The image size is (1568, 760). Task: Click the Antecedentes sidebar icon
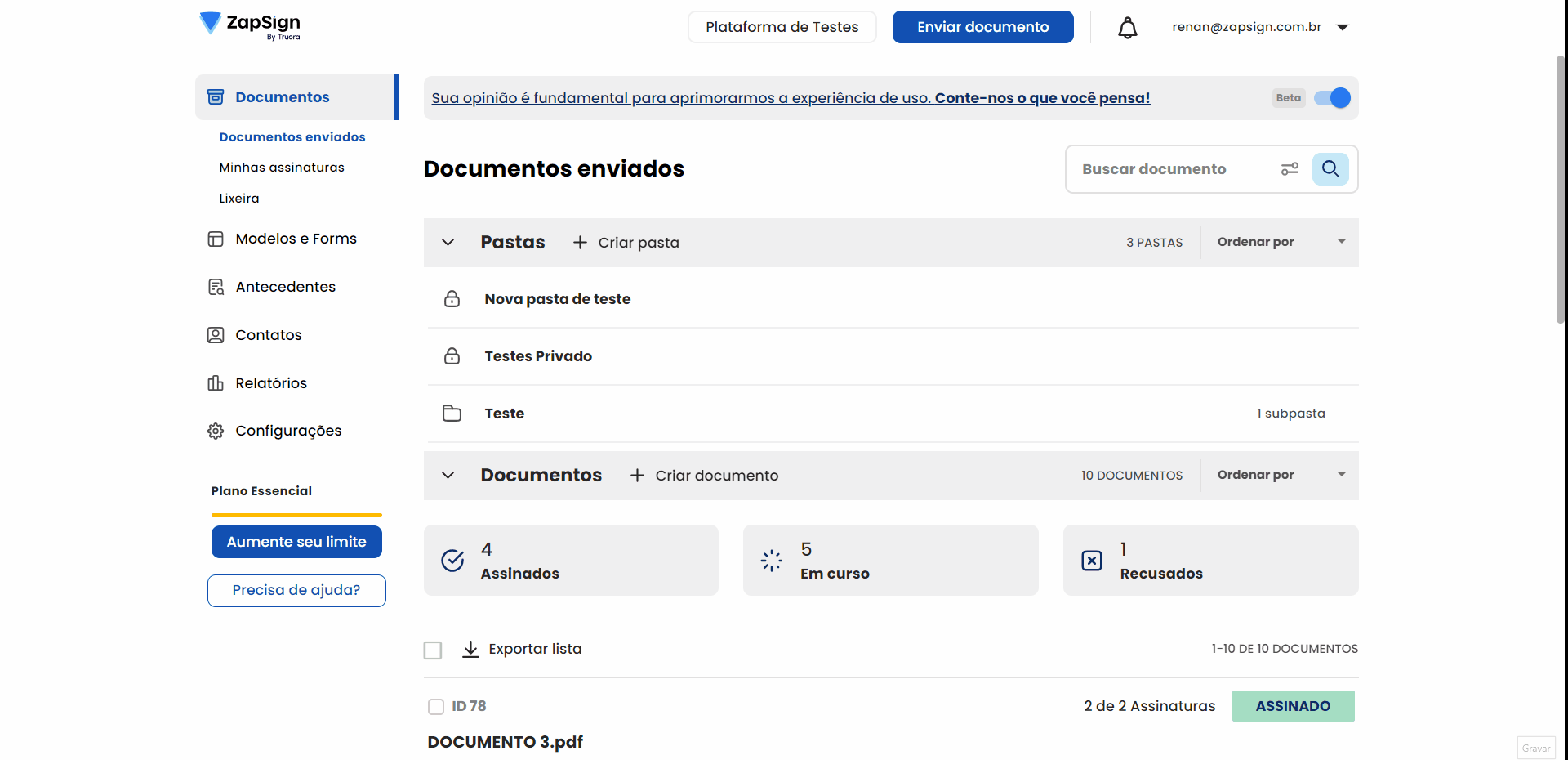[x=216, y=287]
